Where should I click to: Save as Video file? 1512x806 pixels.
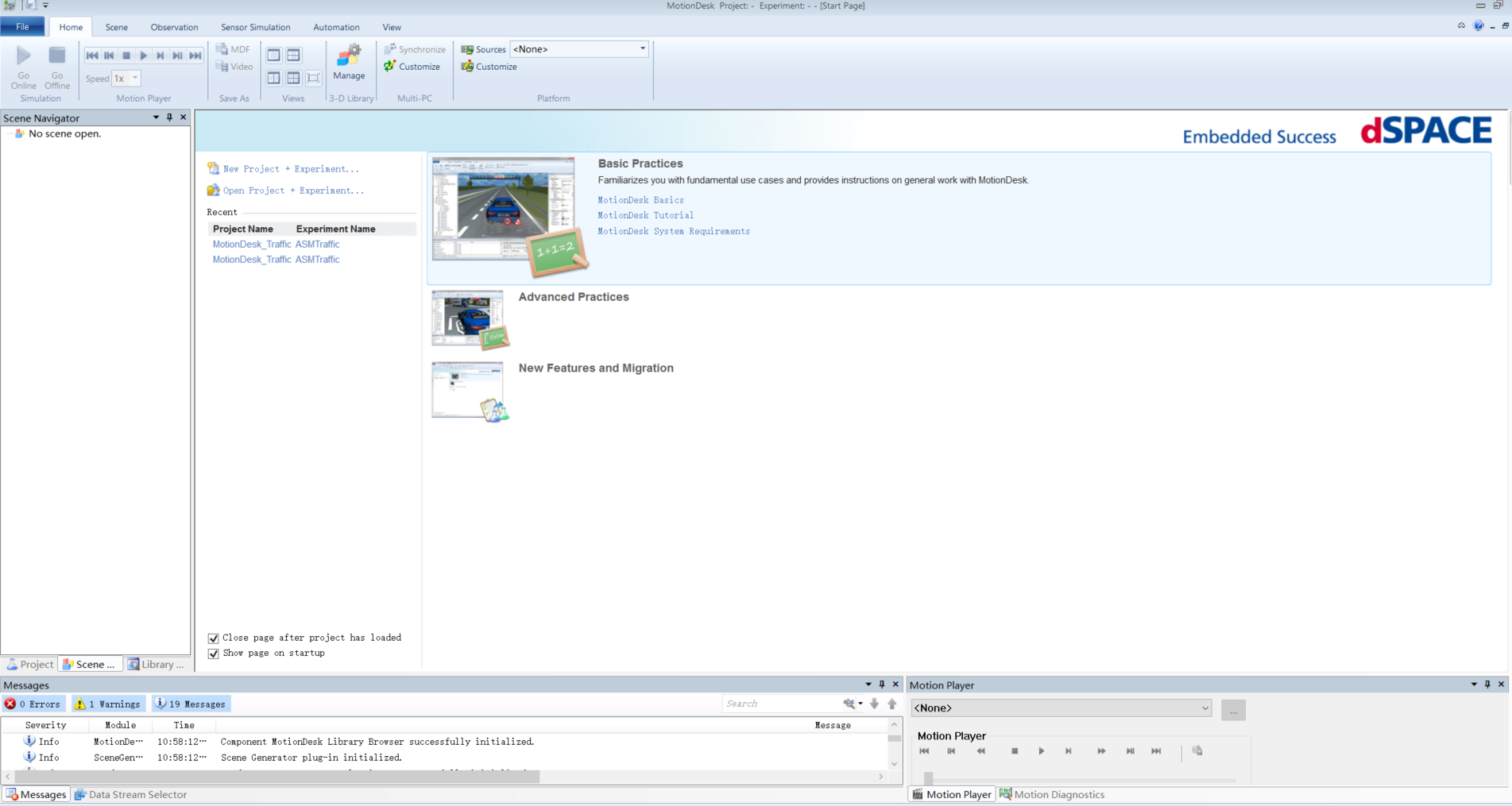tap(234, 67)
